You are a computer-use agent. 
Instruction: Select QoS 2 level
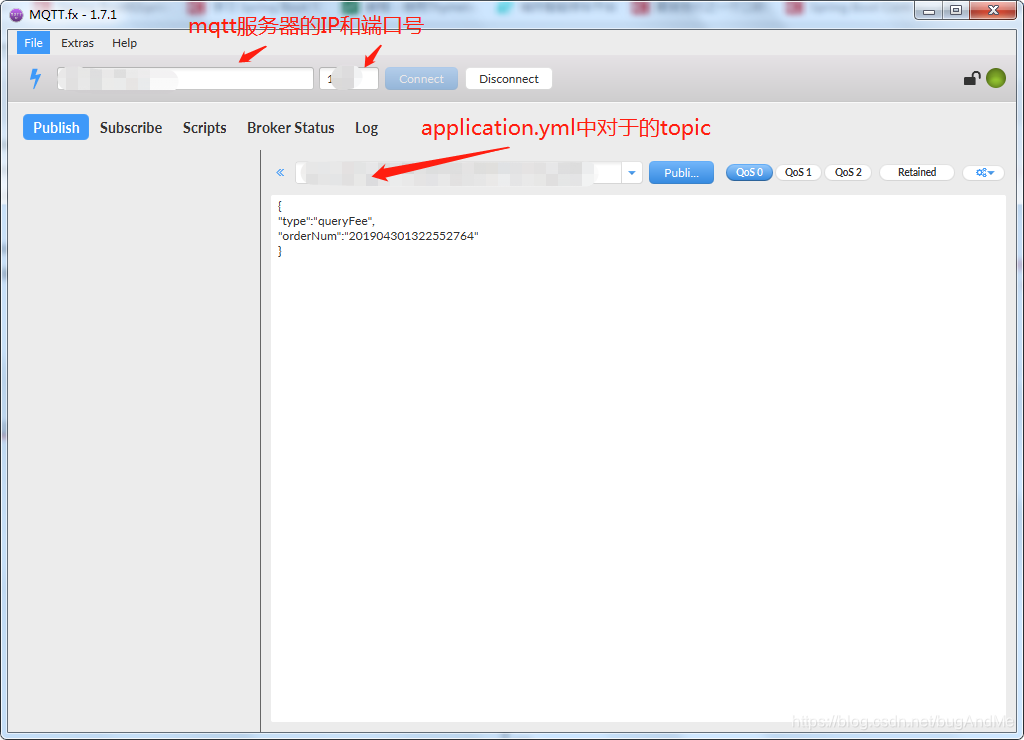(x=848, y=172)
